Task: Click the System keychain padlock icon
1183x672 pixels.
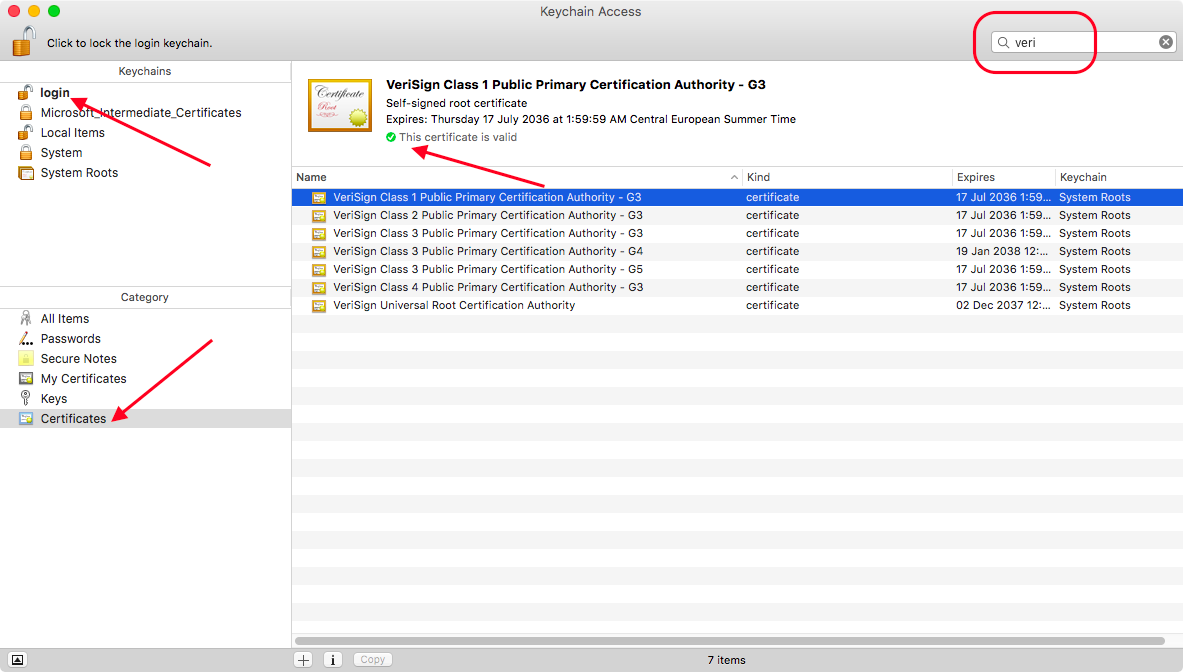Action: point(26,152)
